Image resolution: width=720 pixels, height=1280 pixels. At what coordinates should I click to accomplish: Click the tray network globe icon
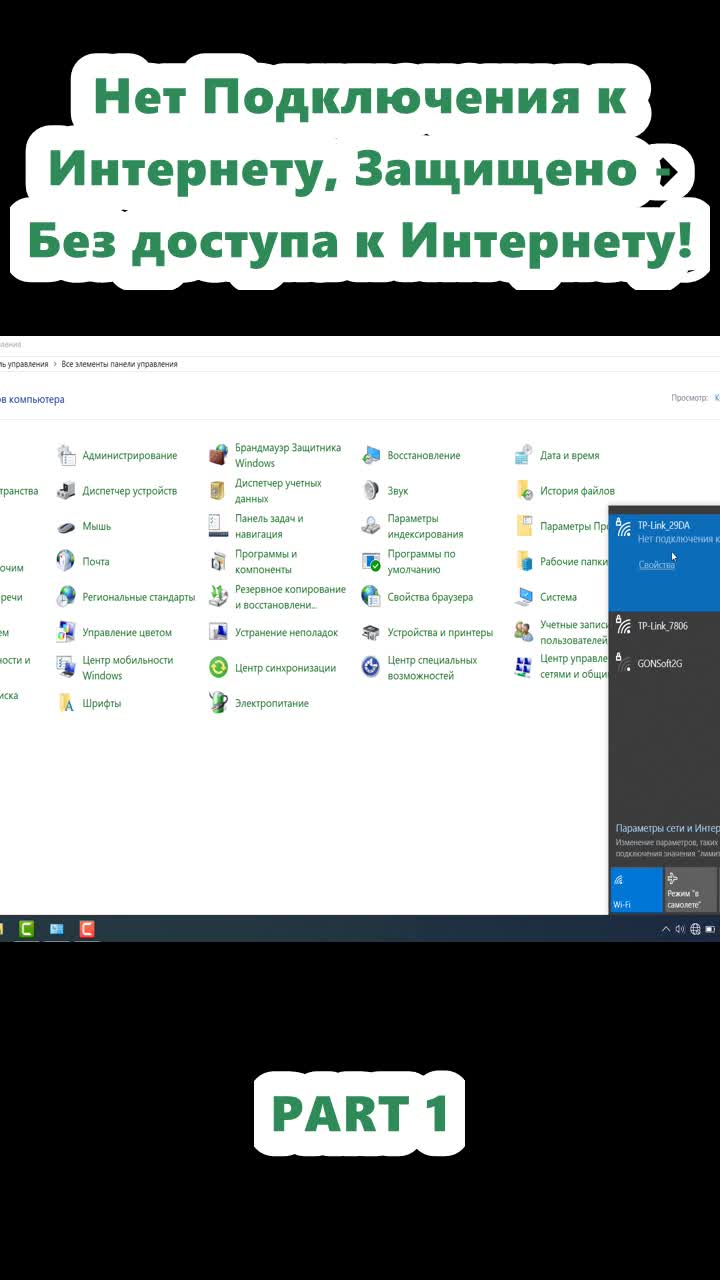pos(695,929)
